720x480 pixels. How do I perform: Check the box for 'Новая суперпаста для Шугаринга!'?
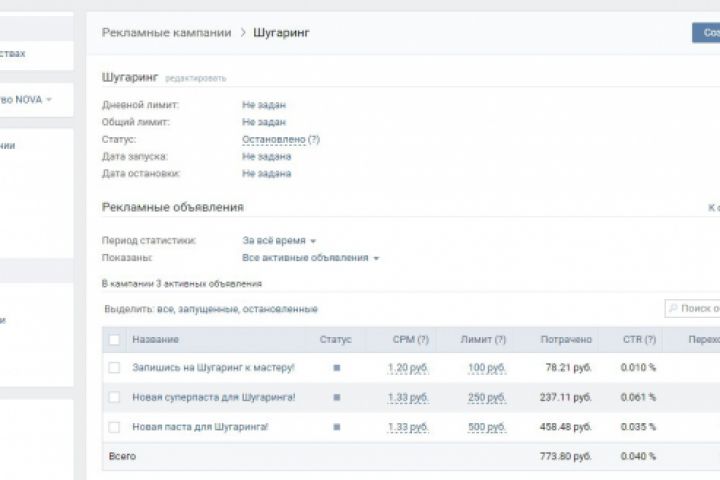tap(114, 398)
